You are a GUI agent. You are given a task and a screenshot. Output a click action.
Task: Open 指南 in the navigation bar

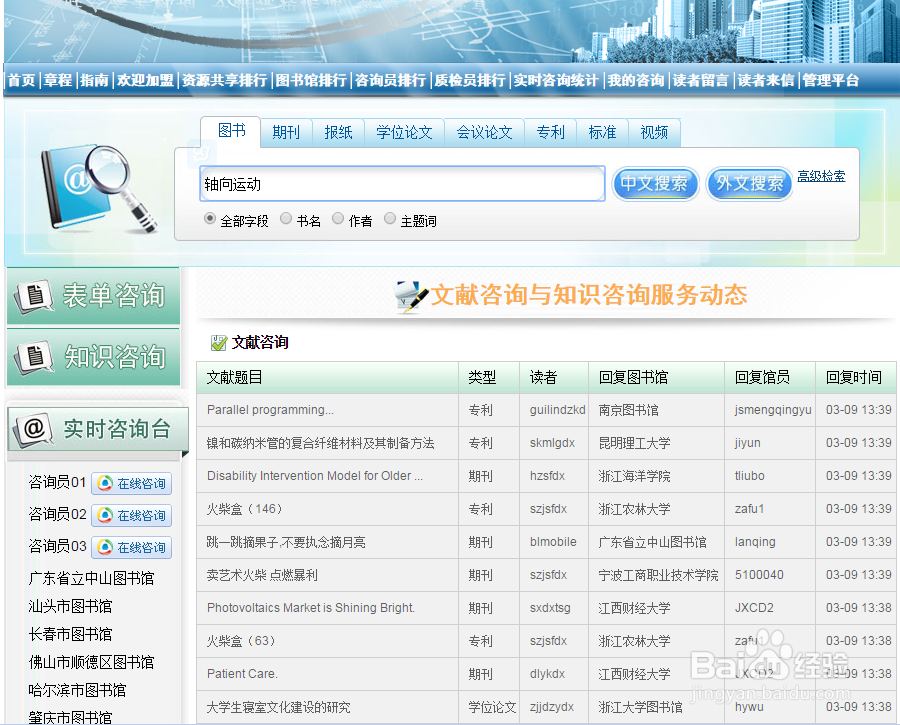tap(94, 80)
